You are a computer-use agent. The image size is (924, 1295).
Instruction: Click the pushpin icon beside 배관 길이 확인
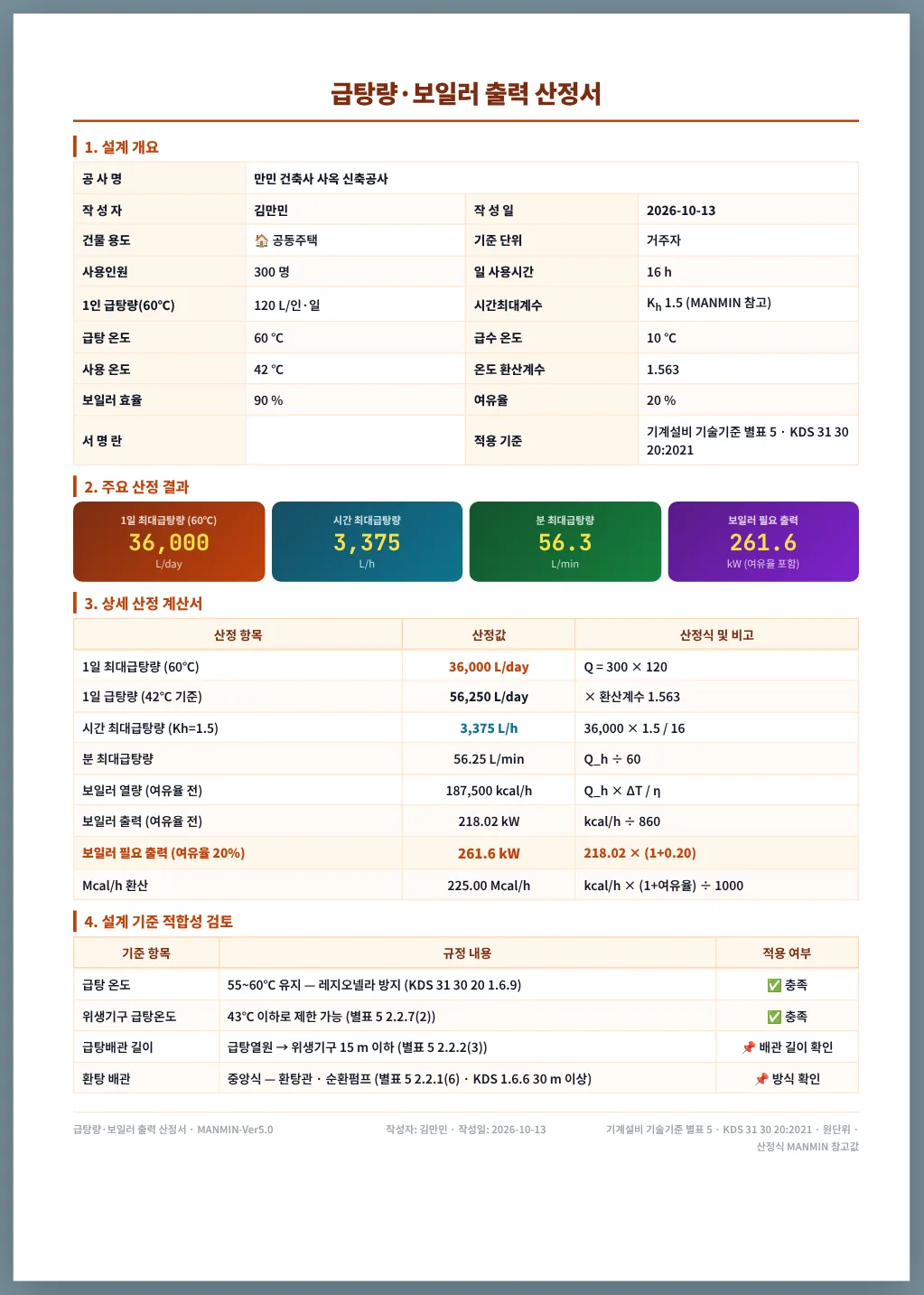[748, 1047]
